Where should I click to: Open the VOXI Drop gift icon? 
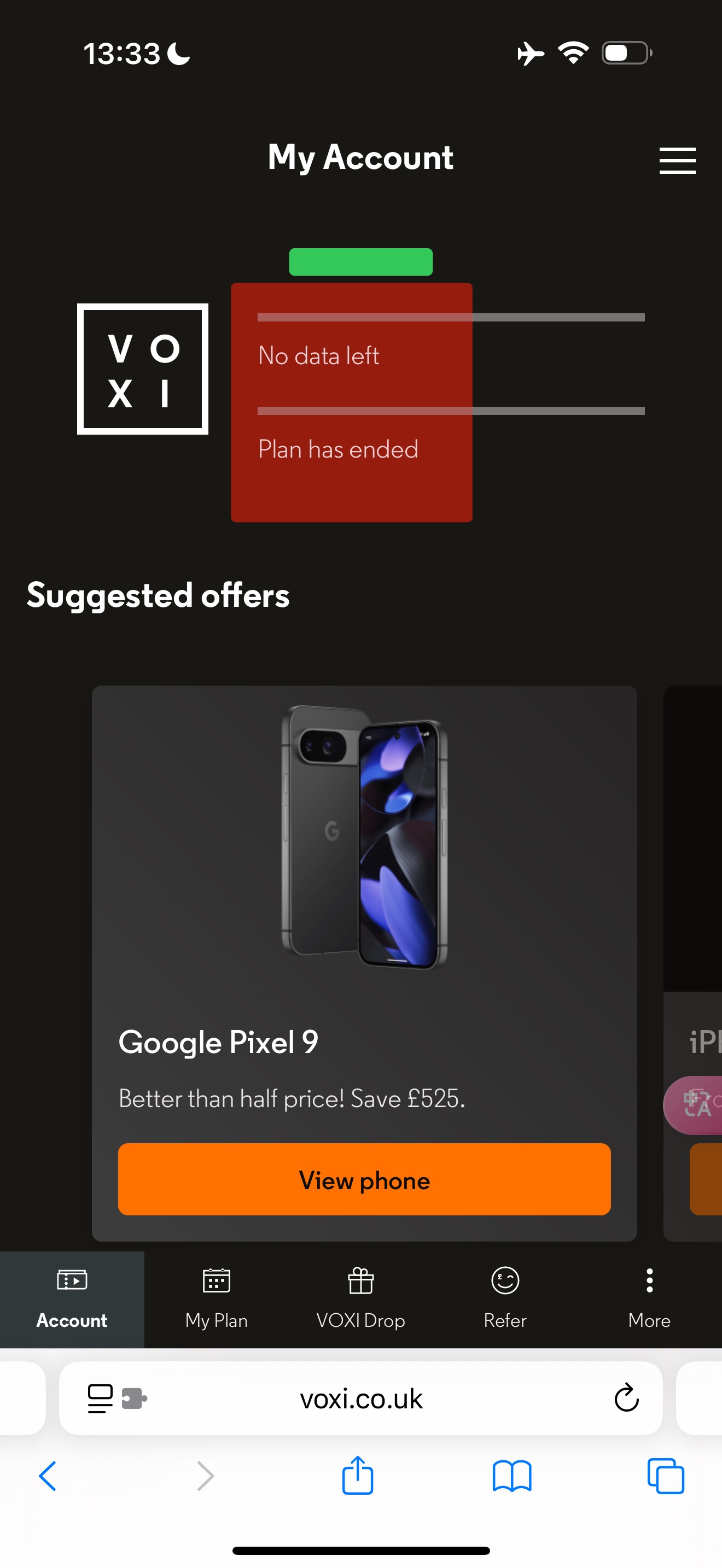coord(360,1280)
